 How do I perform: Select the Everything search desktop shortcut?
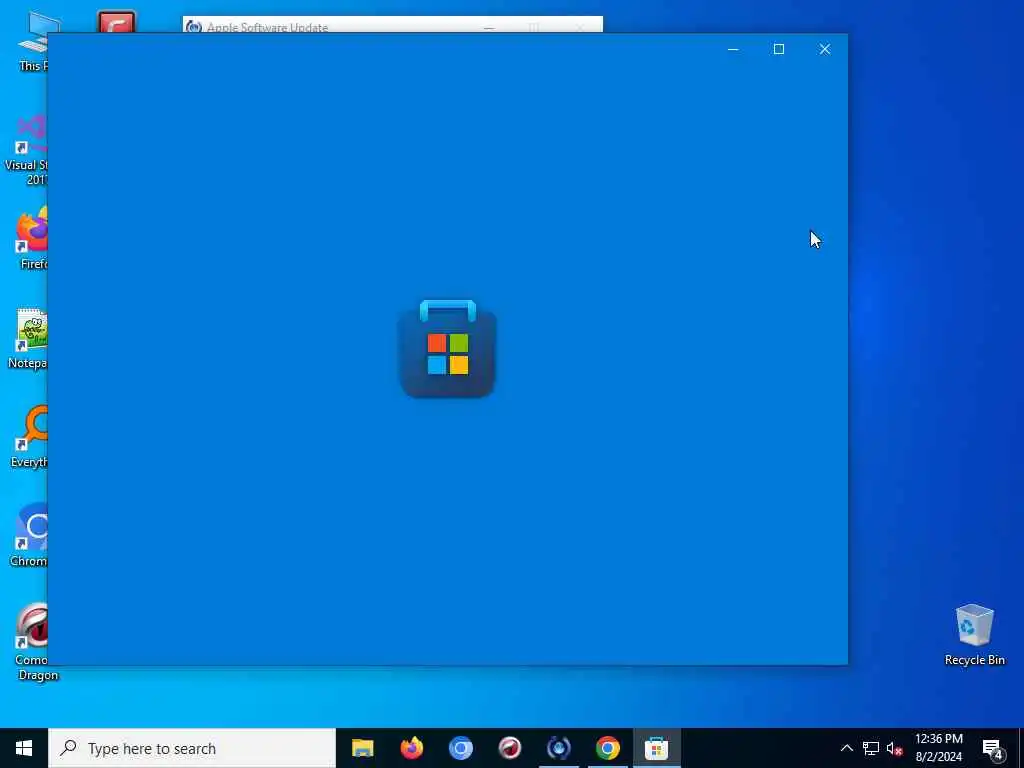coord(29,436)
